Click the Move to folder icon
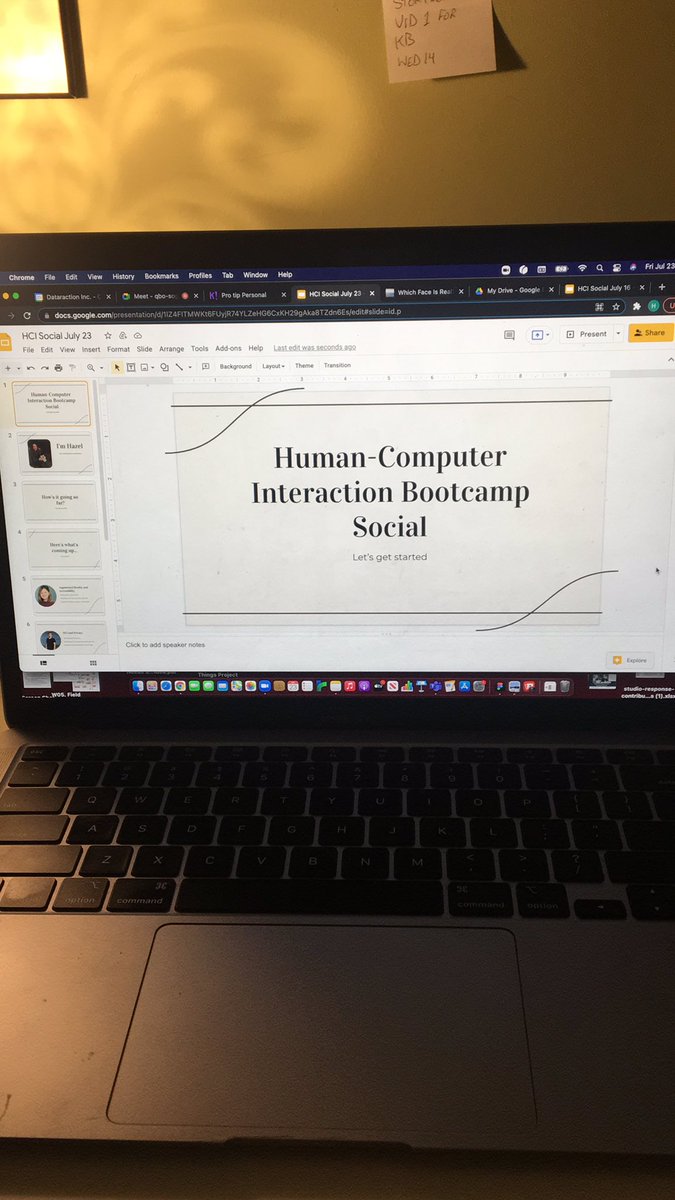The image size is (675, 1200). (122, 336)
